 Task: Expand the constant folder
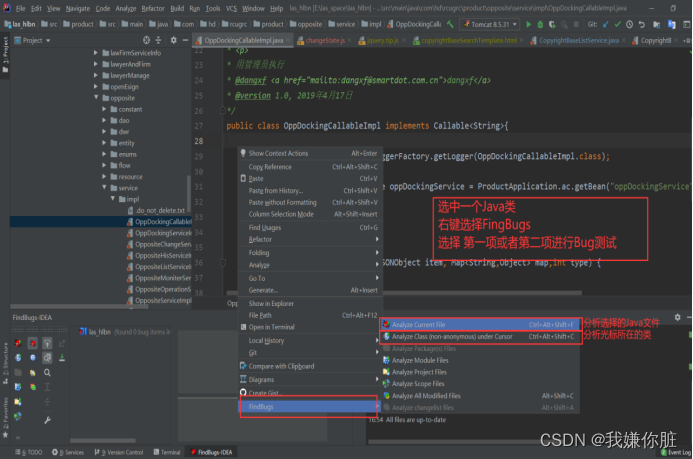[x=104, y=109]
